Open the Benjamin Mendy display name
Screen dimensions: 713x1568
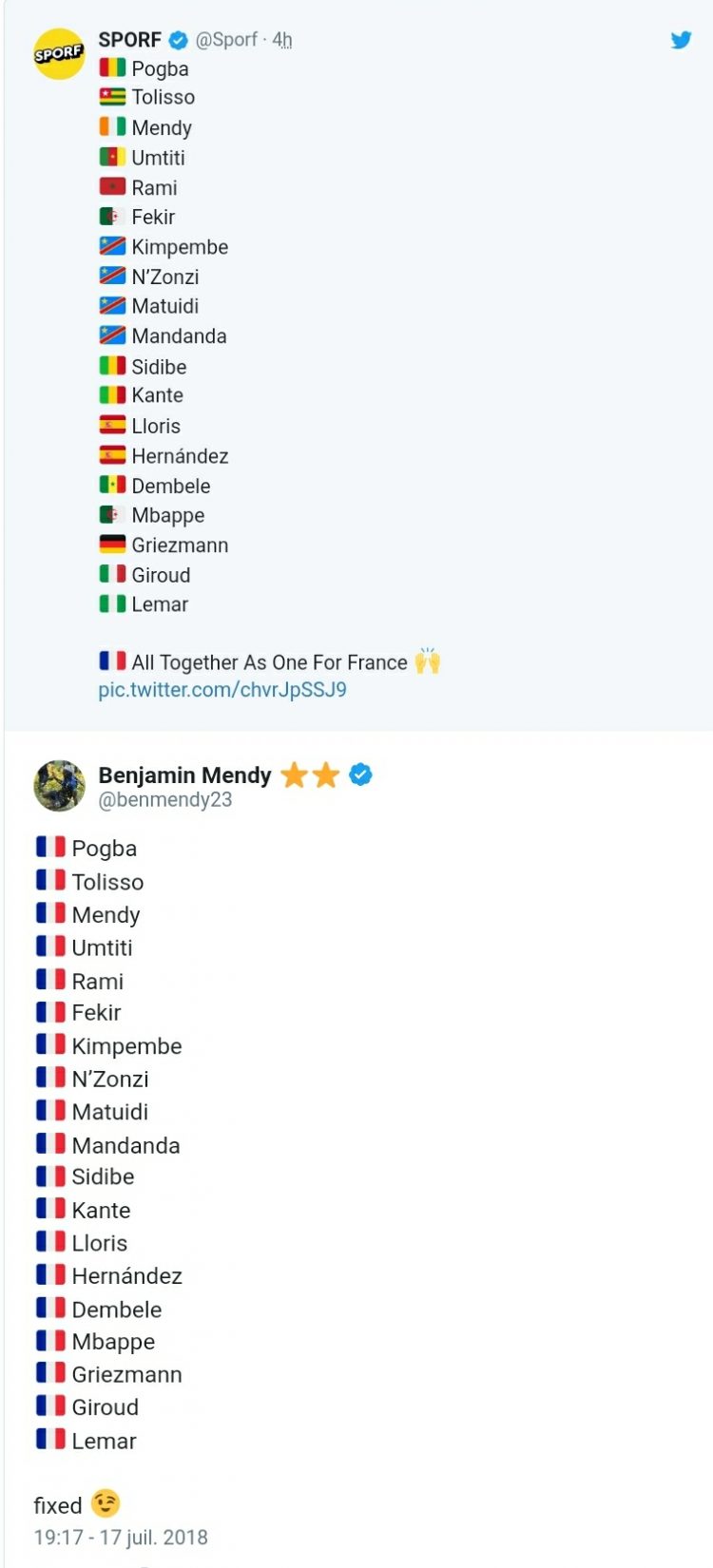[184, 775]
